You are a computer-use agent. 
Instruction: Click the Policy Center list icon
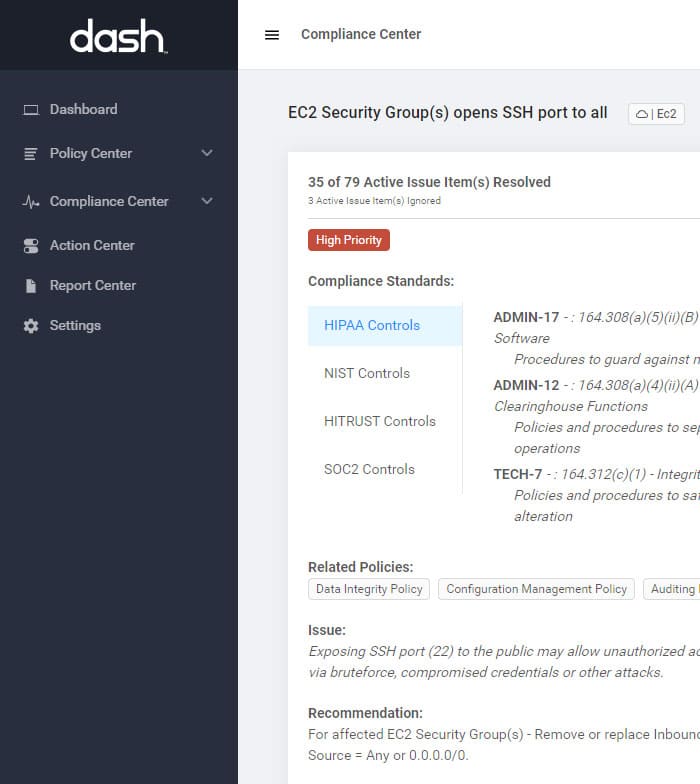[31, 154]
